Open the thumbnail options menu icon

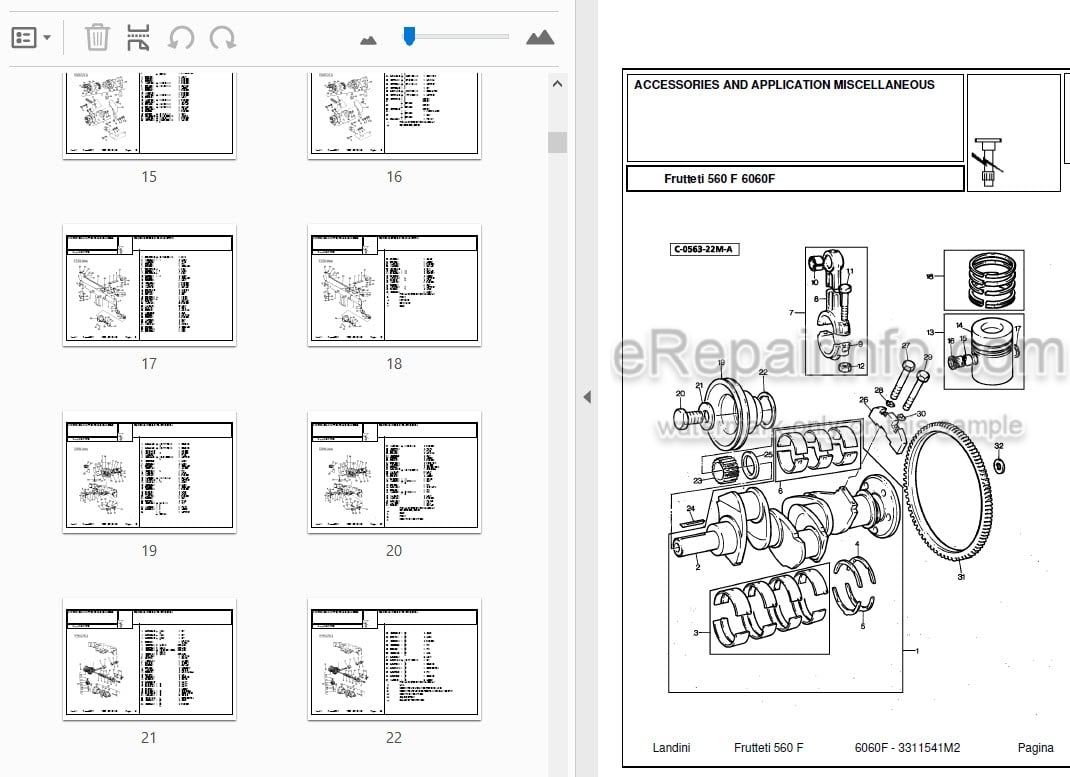[25, 38]
